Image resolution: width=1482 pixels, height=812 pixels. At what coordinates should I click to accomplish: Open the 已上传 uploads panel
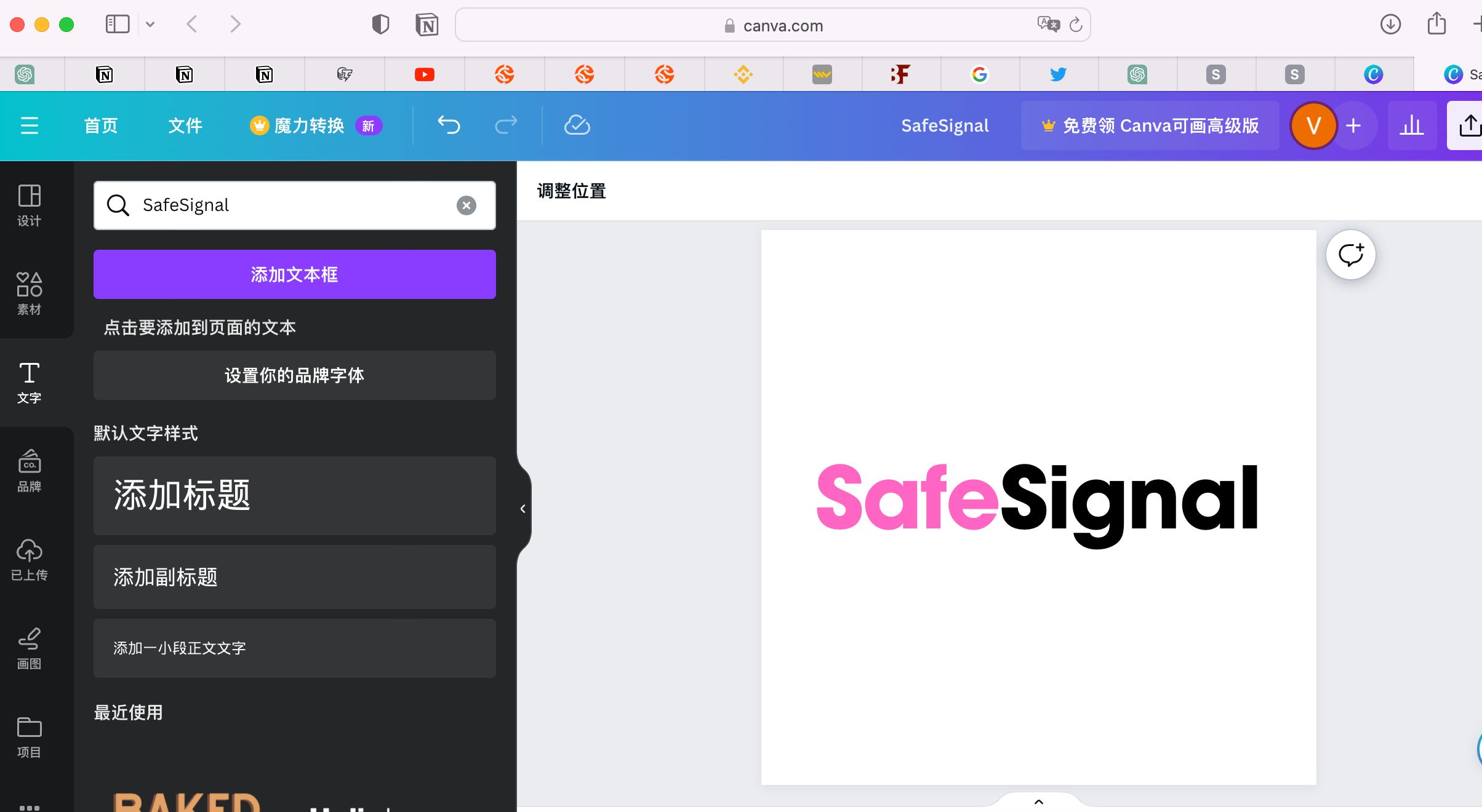pos(29,560)
